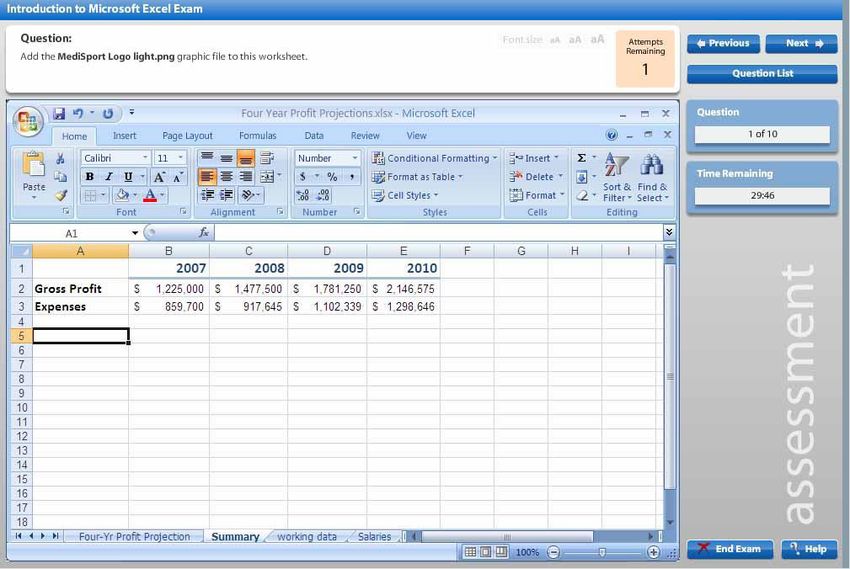Screen dimensions: 850x569
Task: Open Find & Select binoculars menu
Action: click(x=652, y=177)
